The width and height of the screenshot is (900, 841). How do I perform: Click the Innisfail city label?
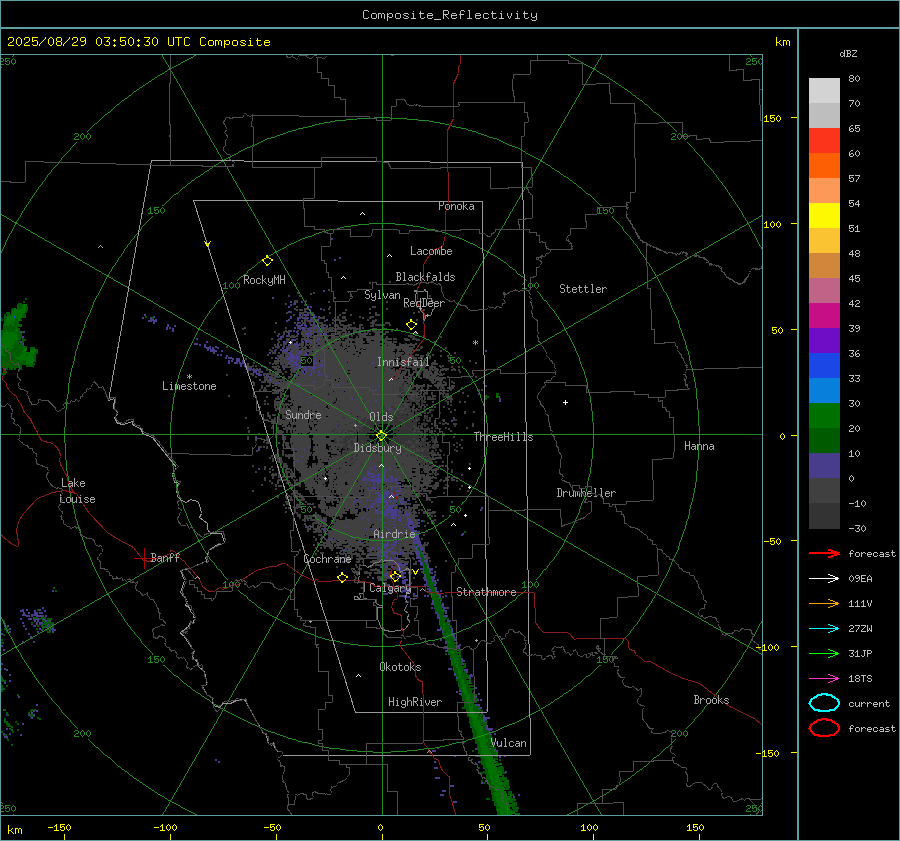(403, 362)
